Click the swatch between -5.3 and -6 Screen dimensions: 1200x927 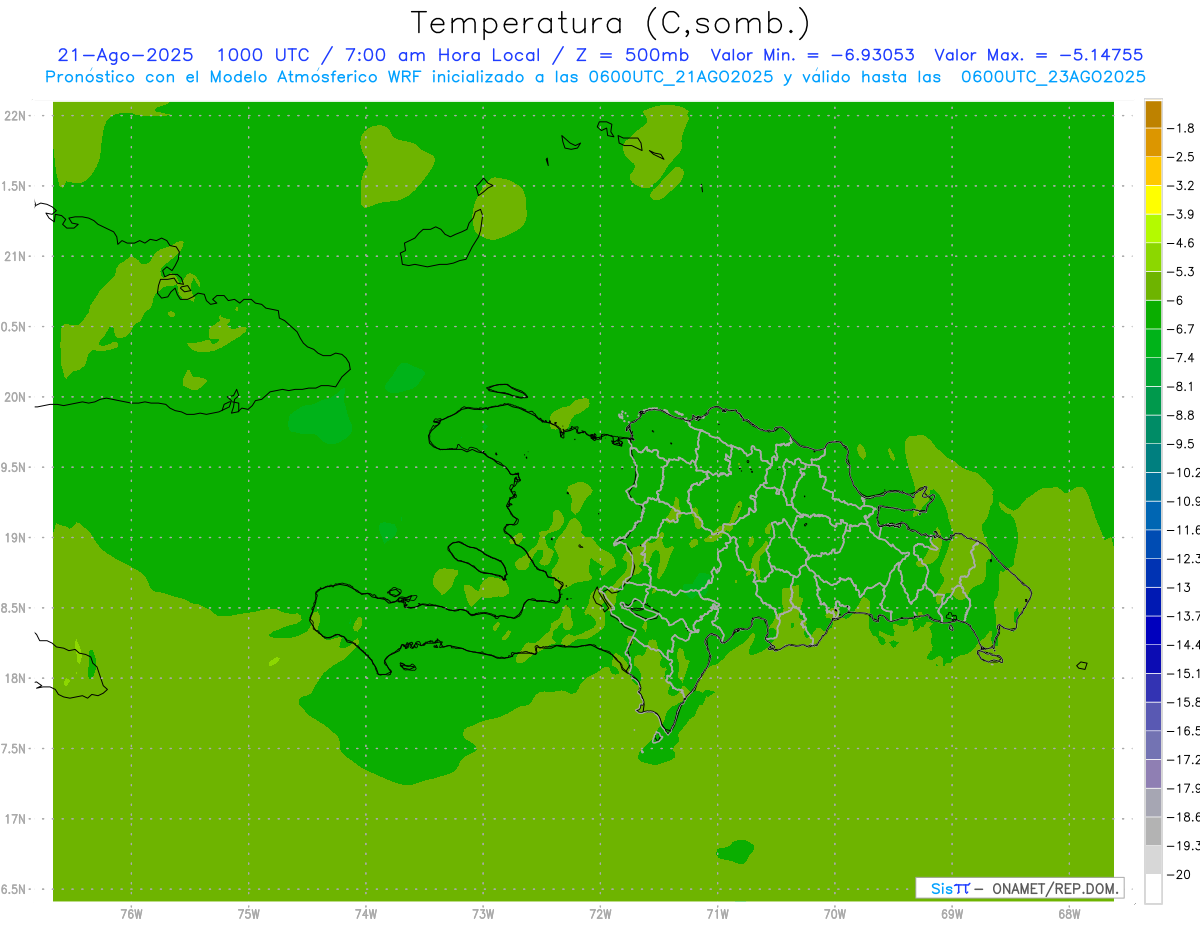1153,286
